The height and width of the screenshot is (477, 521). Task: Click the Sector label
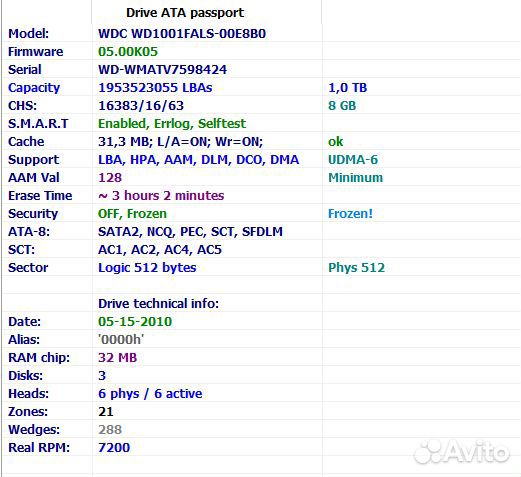click(28, 268)
